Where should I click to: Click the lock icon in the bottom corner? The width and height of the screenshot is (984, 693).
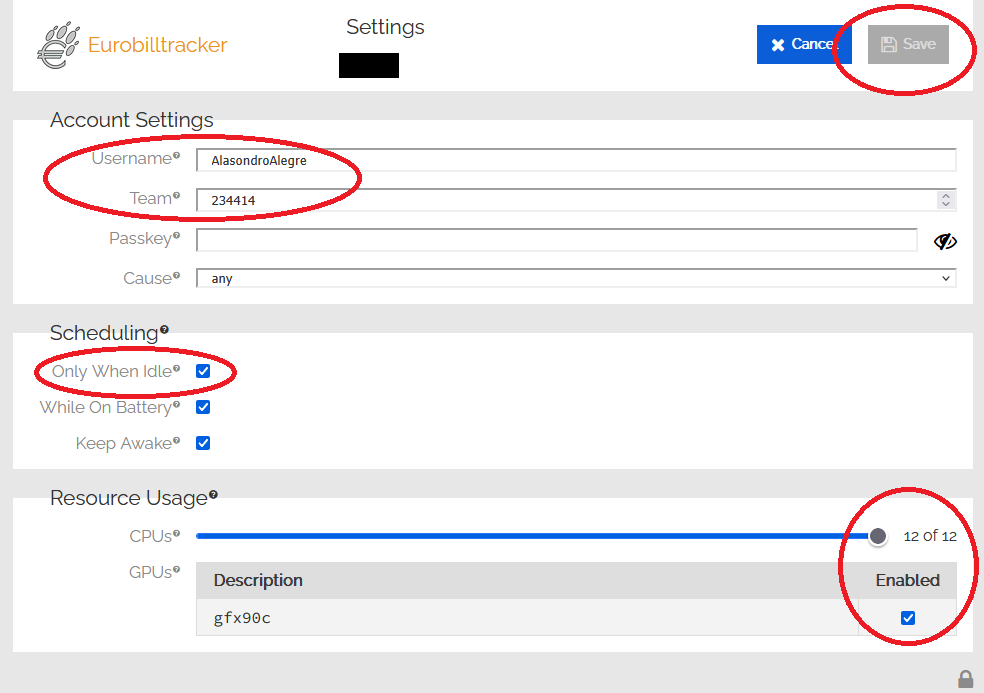tap(966, 679)
